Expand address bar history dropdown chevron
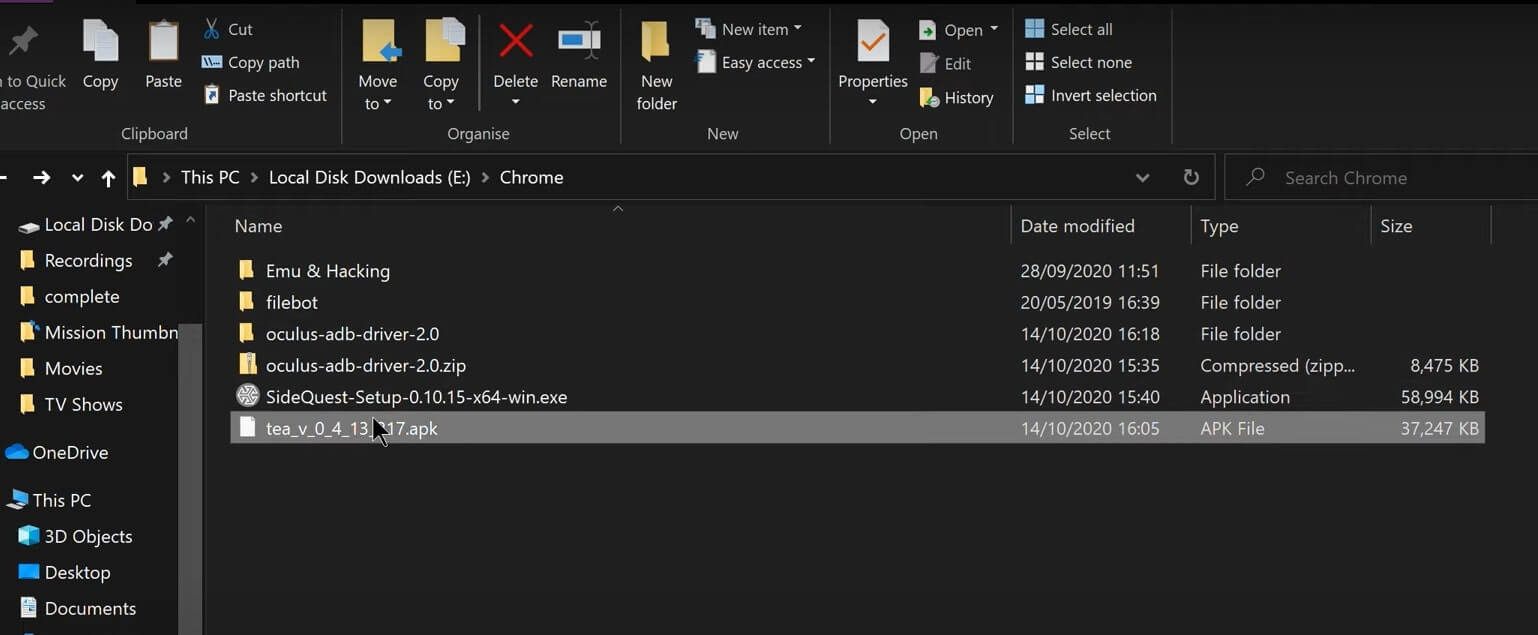 click(x=1142, y=177)
